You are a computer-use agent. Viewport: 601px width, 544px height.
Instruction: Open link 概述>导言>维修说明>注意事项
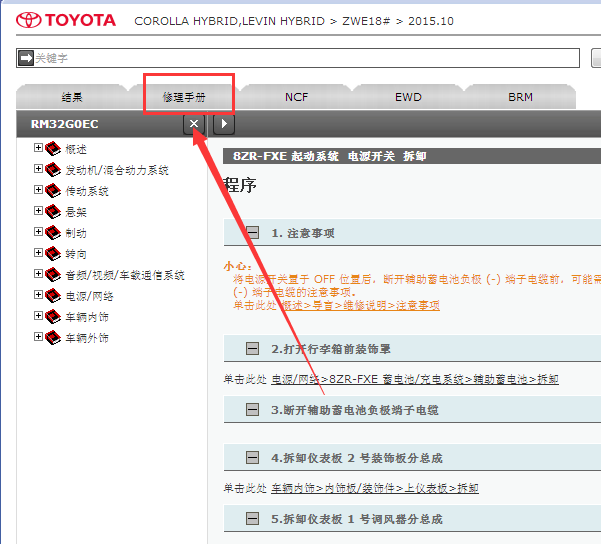point(360,306)
